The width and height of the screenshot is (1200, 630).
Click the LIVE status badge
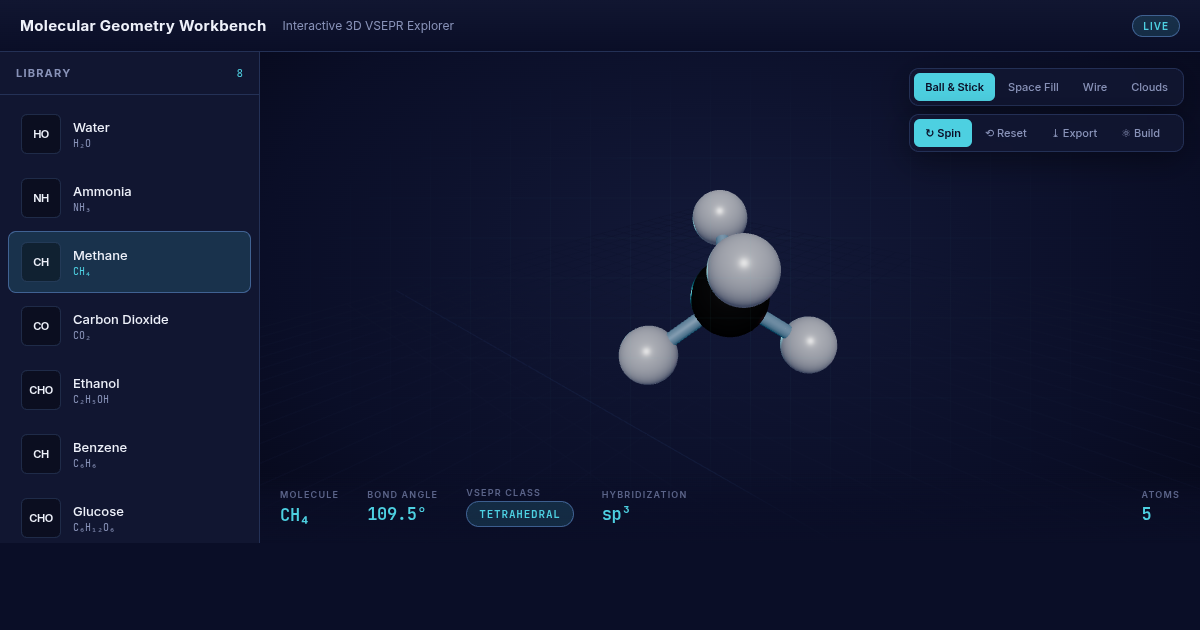1156,26
